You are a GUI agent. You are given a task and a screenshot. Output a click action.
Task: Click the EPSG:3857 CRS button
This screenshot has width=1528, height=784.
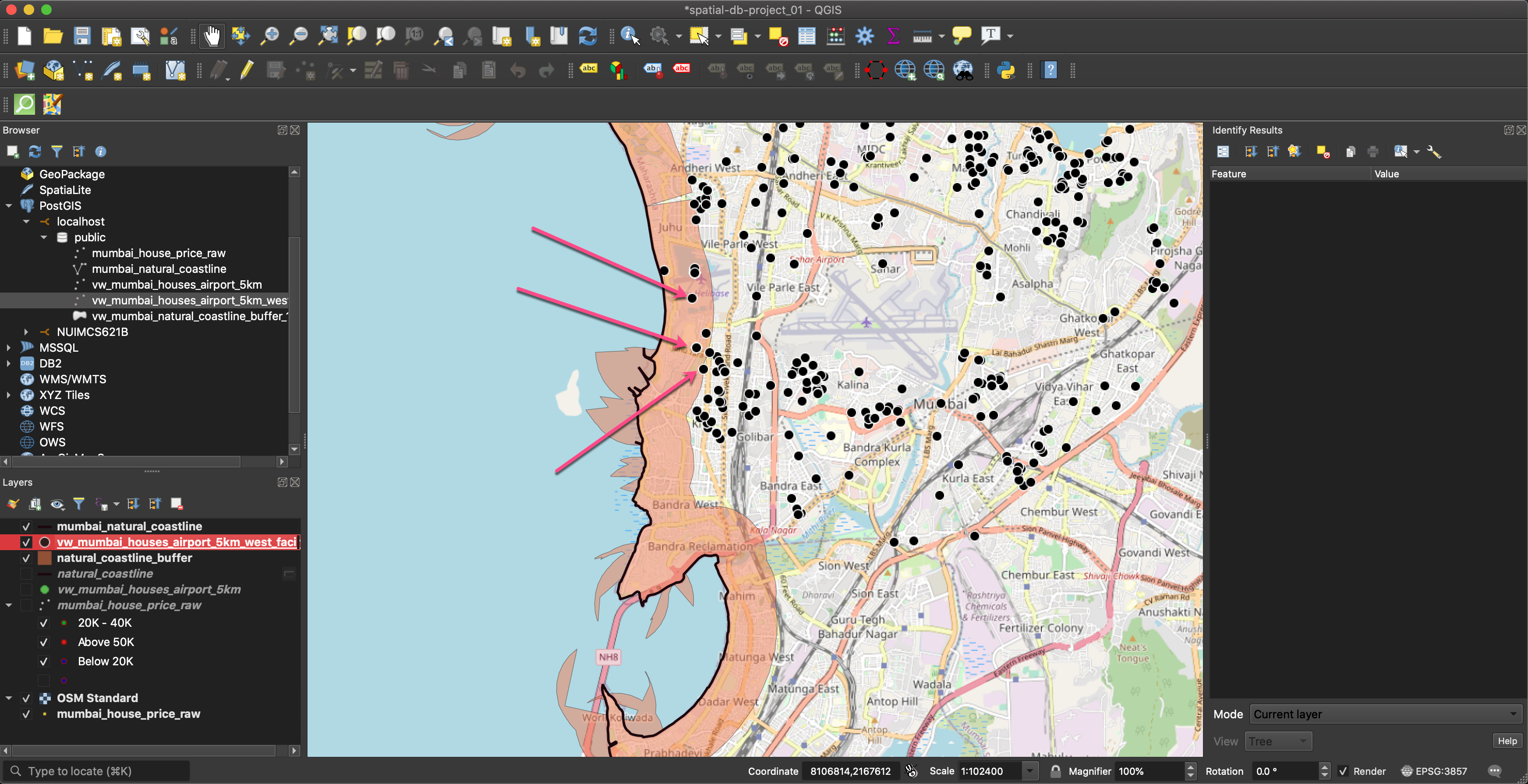1434,771
